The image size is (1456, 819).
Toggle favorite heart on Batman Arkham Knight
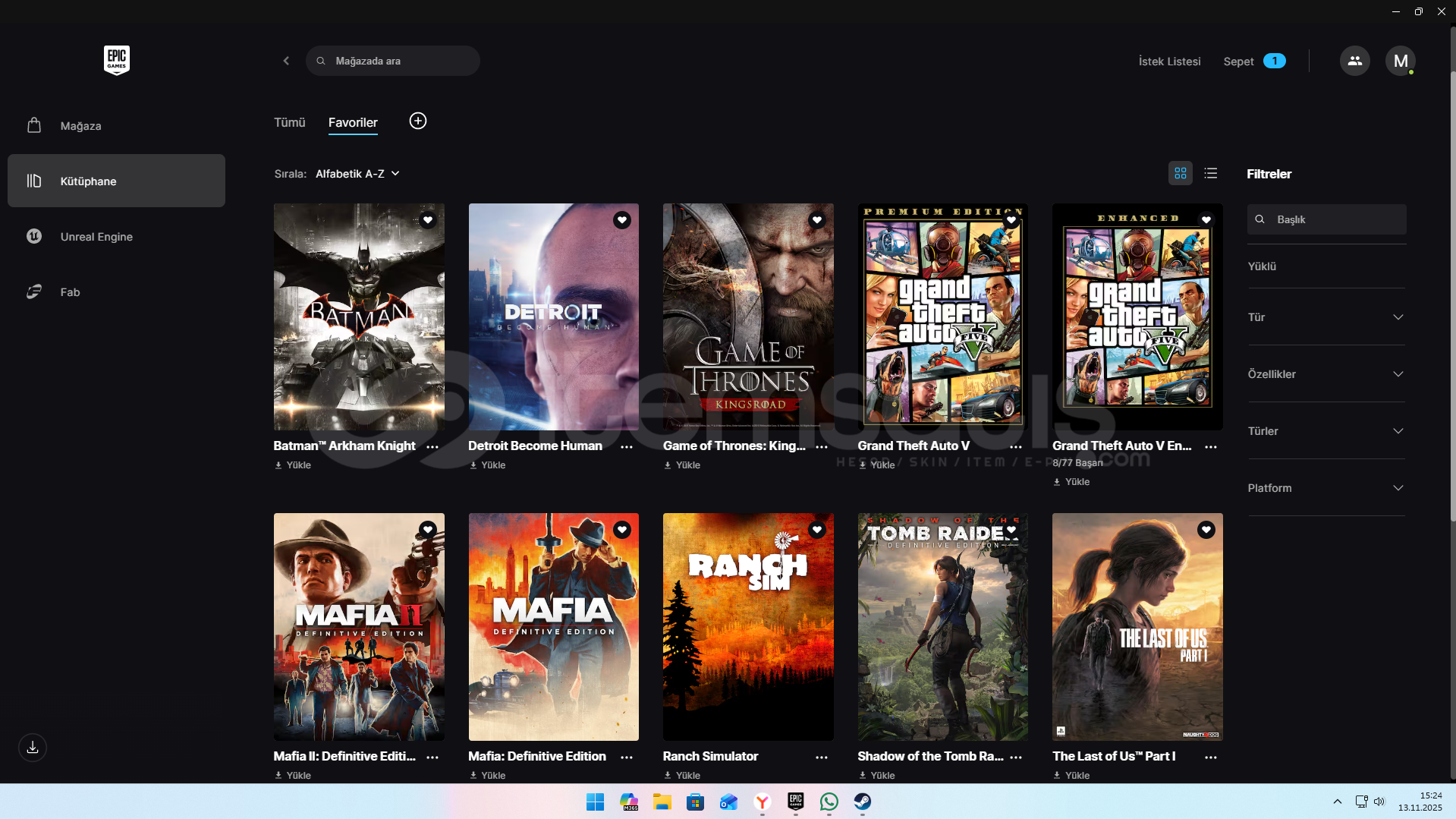pos(427,220)
